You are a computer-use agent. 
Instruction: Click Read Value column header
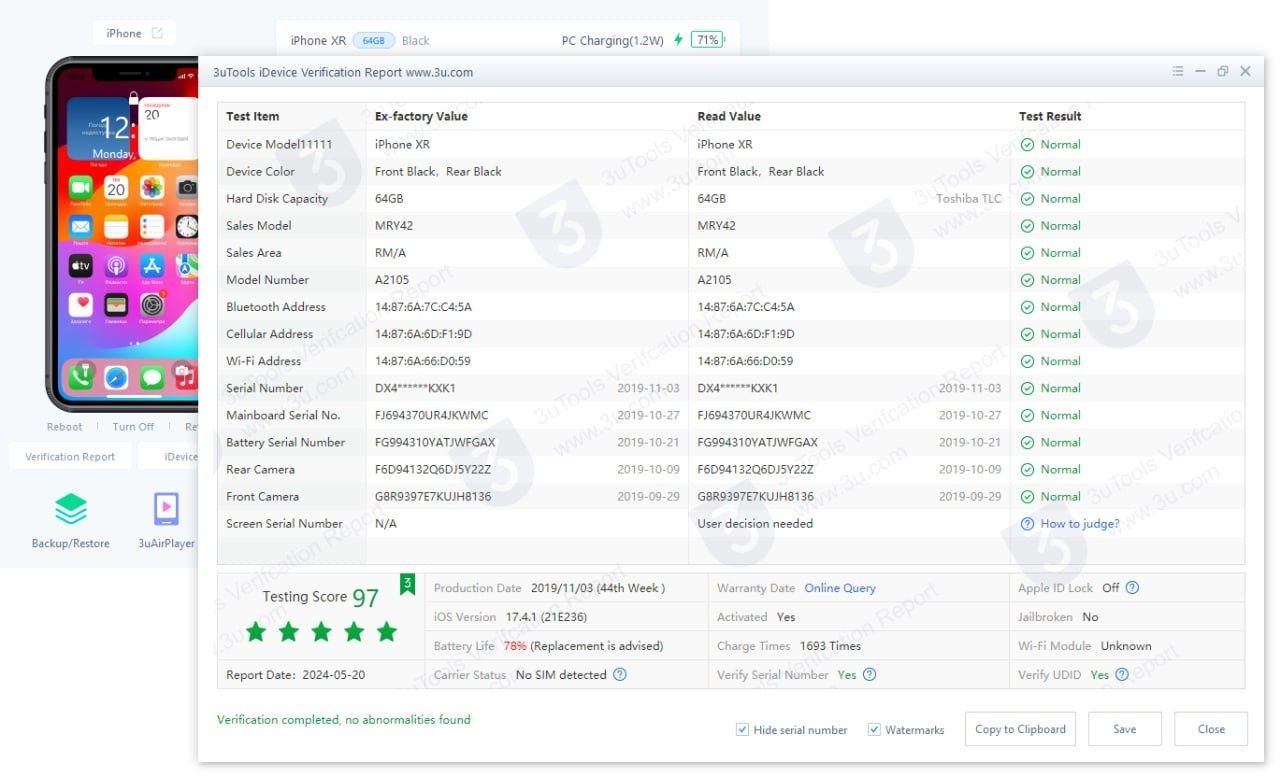coord(729,117)
